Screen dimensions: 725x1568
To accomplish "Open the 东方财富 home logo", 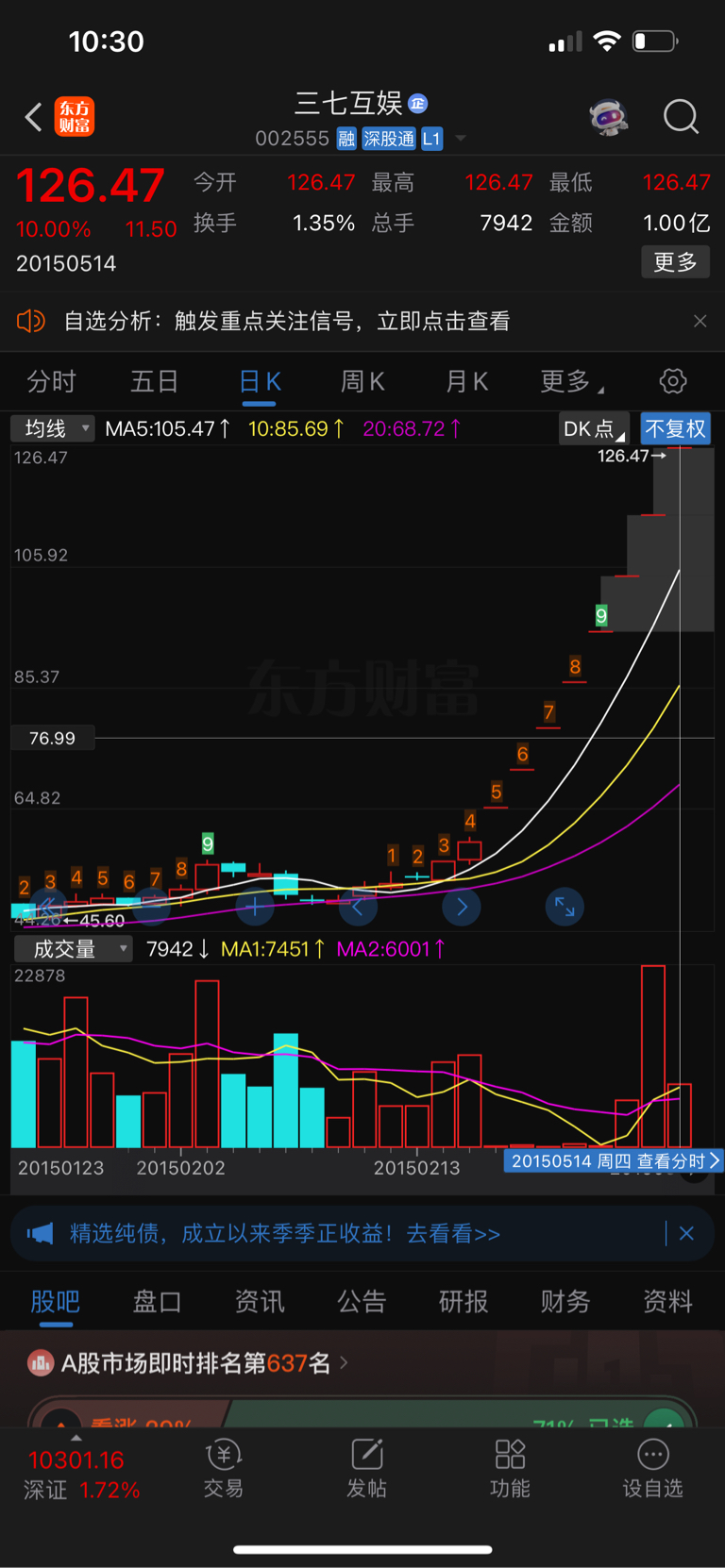I will [75, 117].
